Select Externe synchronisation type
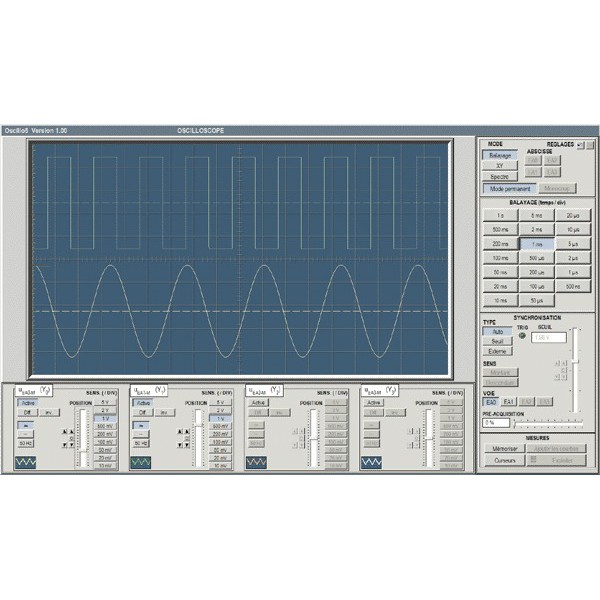The image size is (600, 600). pyautogui.click(x=497, y=351)
